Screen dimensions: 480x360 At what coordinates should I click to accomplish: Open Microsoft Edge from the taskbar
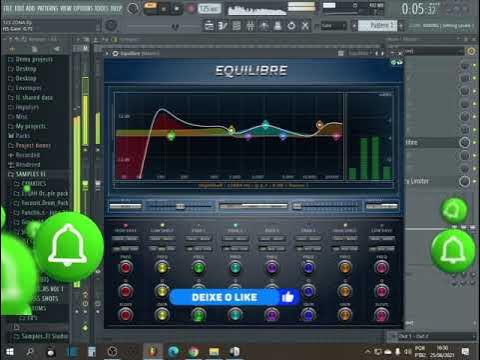pos(173,352)
